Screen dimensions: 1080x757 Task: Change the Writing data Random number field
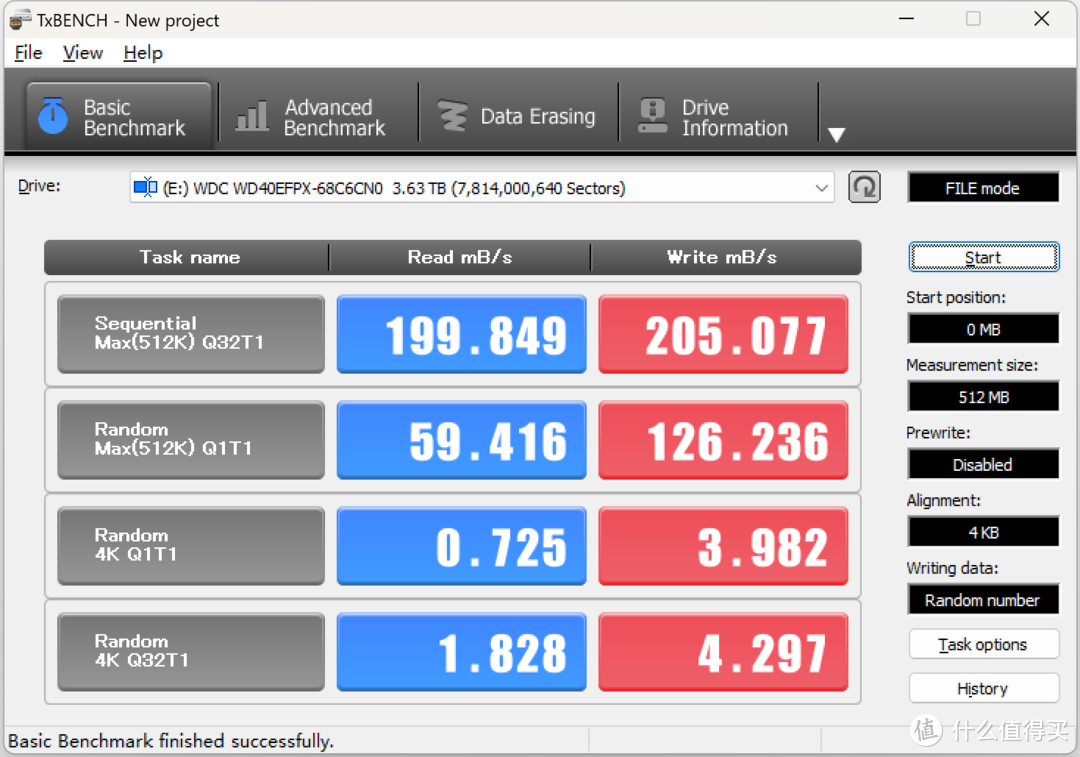click(983, 600)
